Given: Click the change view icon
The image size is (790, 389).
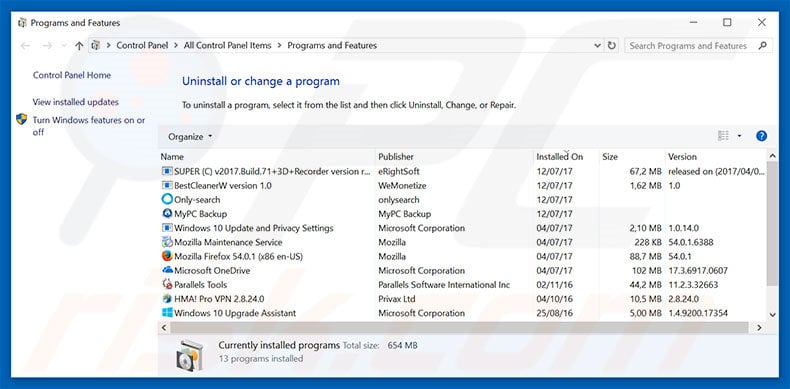Looking at the screenshot, I should [723, 136].
